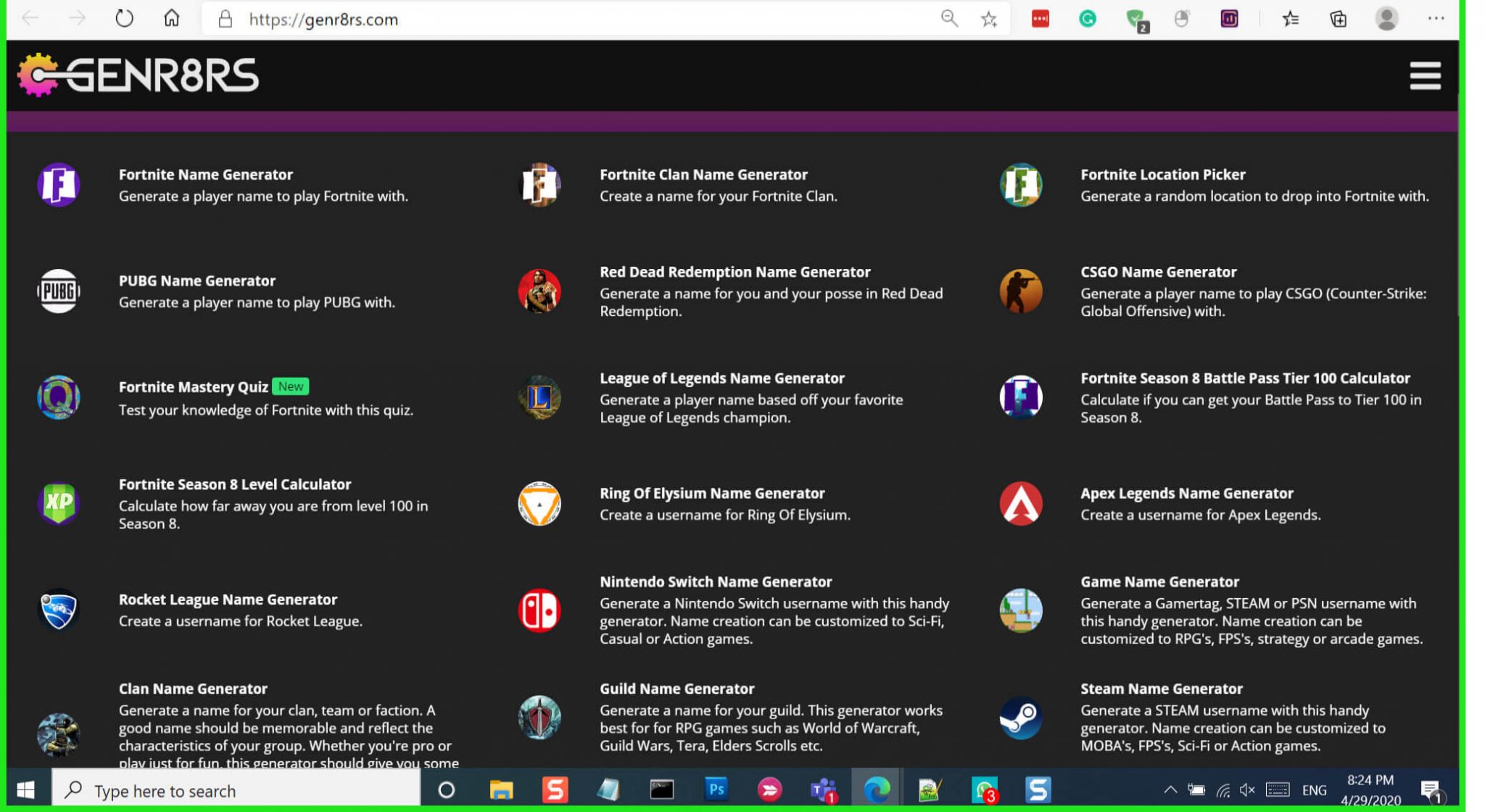The width and height of the screenshot is (1485, 812).
Task: Open Rocket League Name Generator link
Action: (228, 600)
